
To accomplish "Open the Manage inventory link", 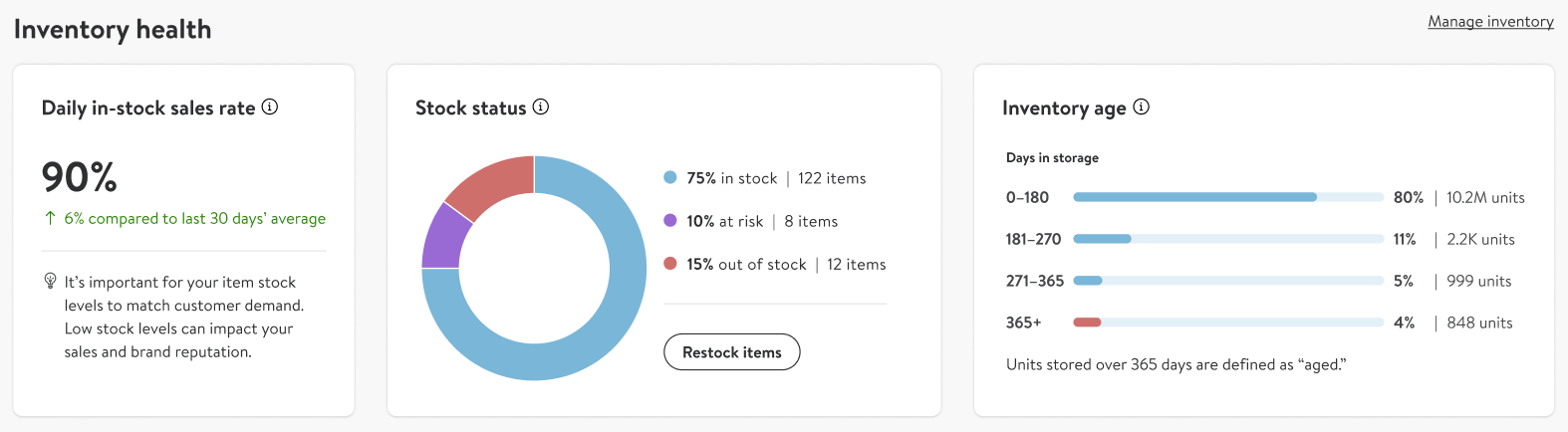I will (x=1490, y=21).
